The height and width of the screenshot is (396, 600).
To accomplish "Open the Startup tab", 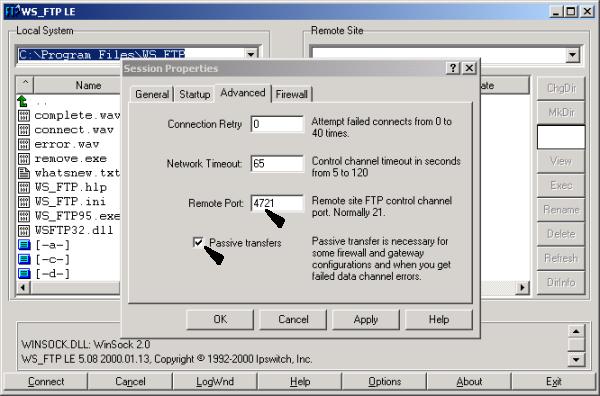I will pos(194,94).
